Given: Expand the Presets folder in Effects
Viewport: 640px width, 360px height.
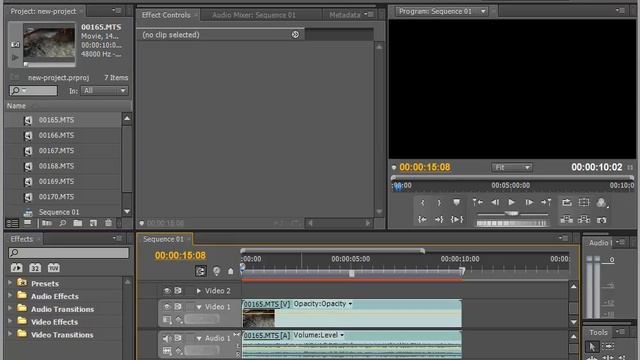Looking at the screenshot, I should pos(10,282).
